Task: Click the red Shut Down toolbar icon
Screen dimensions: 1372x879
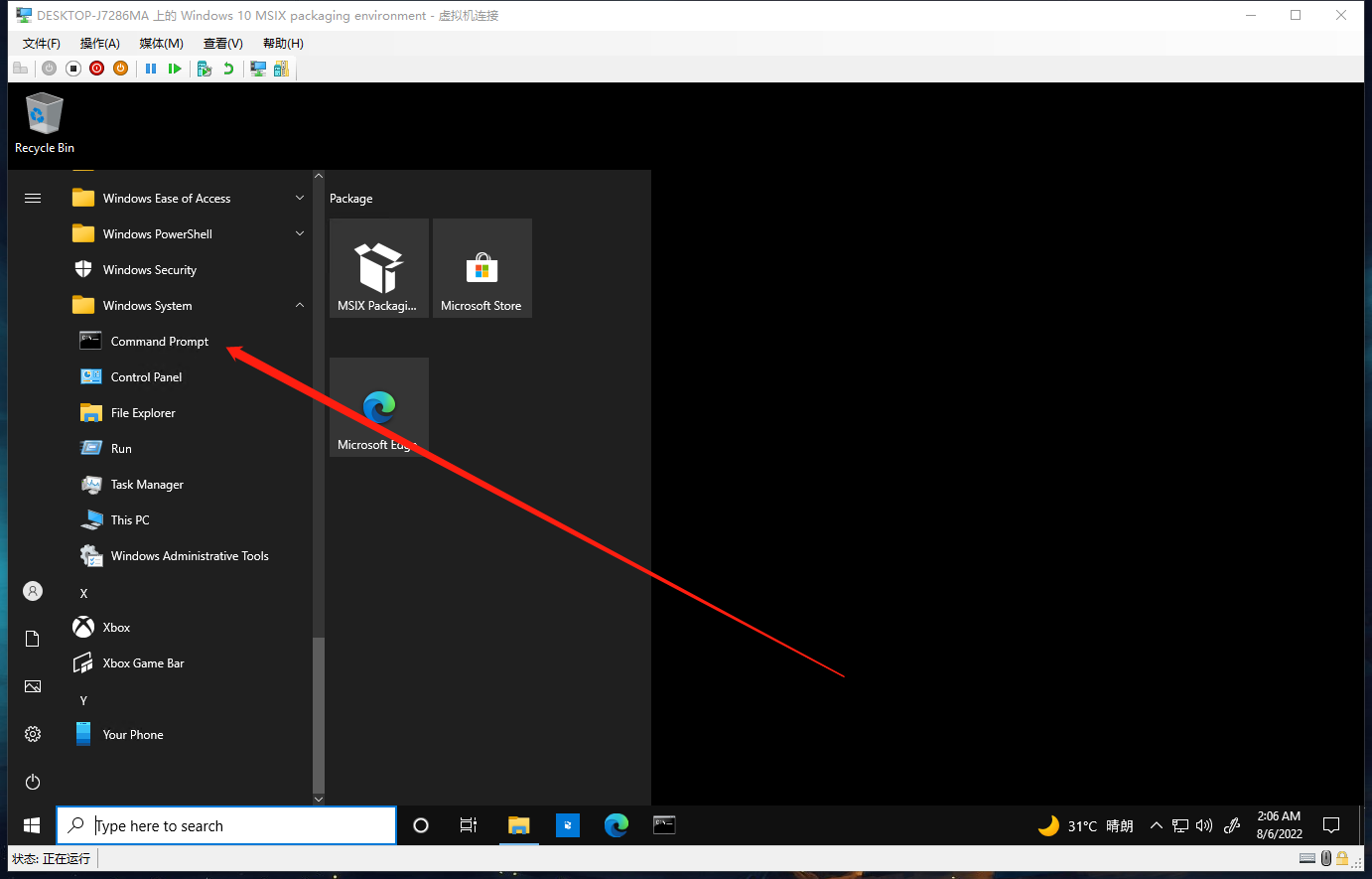Action: 96,69
